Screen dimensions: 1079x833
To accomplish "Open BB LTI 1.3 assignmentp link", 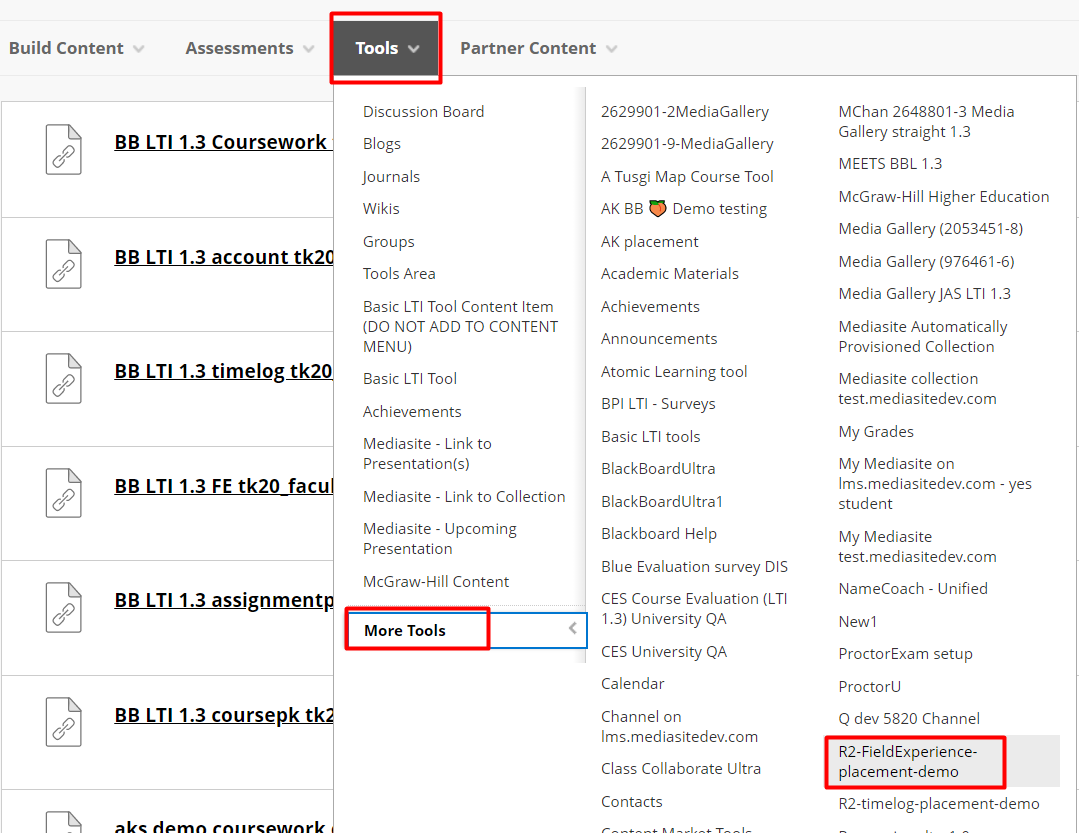I will [x=224, y=600].
